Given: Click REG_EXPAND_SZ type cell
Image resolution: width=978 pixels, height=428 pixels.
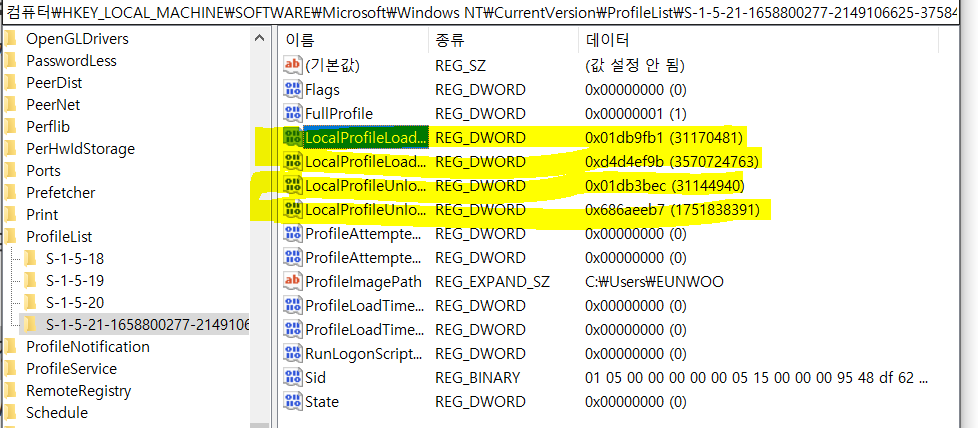Looking at the screenshot, I should [x=492, y=282].
